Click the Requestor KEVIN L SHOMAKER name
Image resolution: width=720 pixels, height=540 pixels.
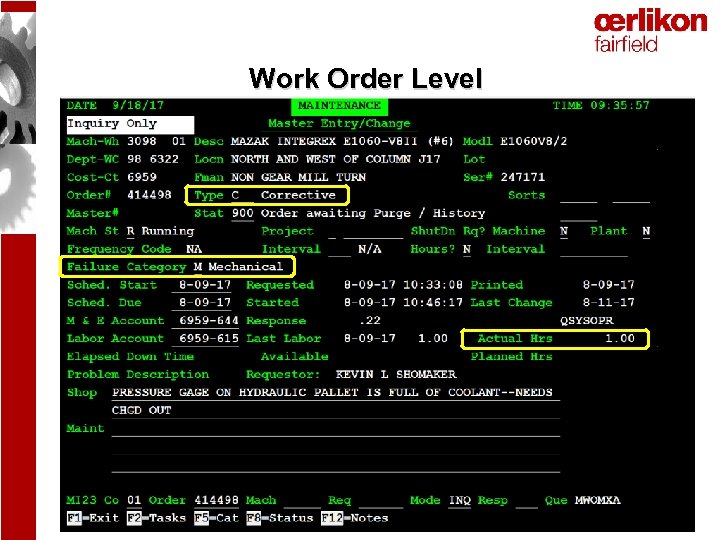coord(396,375)
